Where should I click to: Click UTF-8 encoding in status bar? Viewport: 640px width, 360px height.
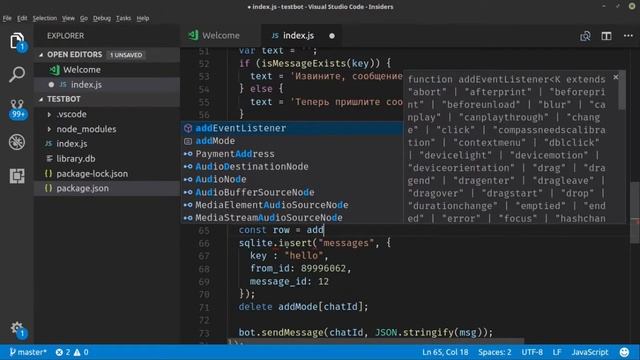(x=532, y=352)
